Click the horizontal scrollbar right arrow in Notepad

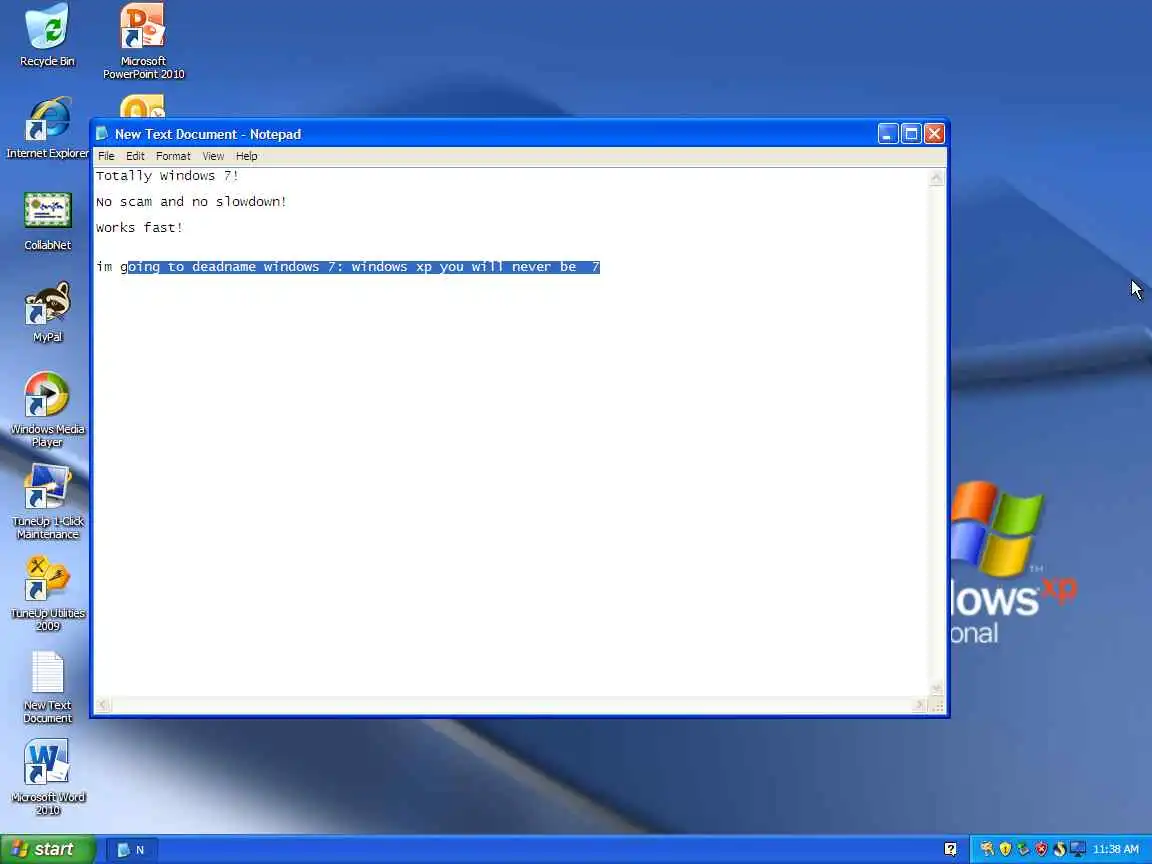point(919,705)
